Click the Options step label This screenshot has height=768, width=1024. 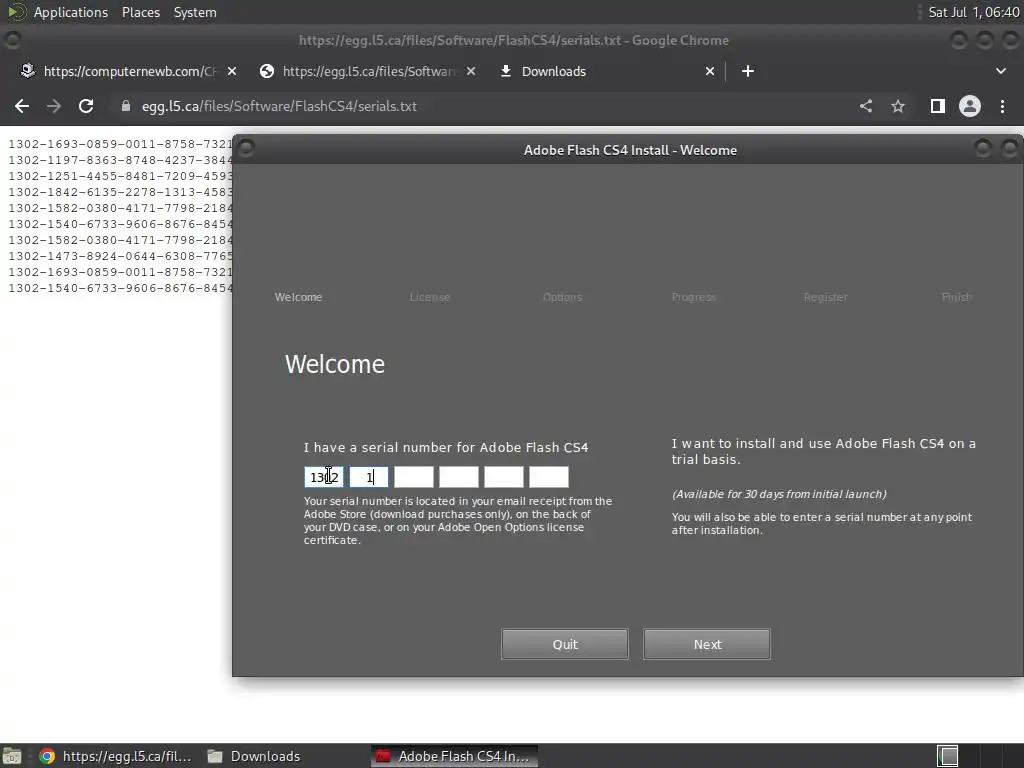562,297
